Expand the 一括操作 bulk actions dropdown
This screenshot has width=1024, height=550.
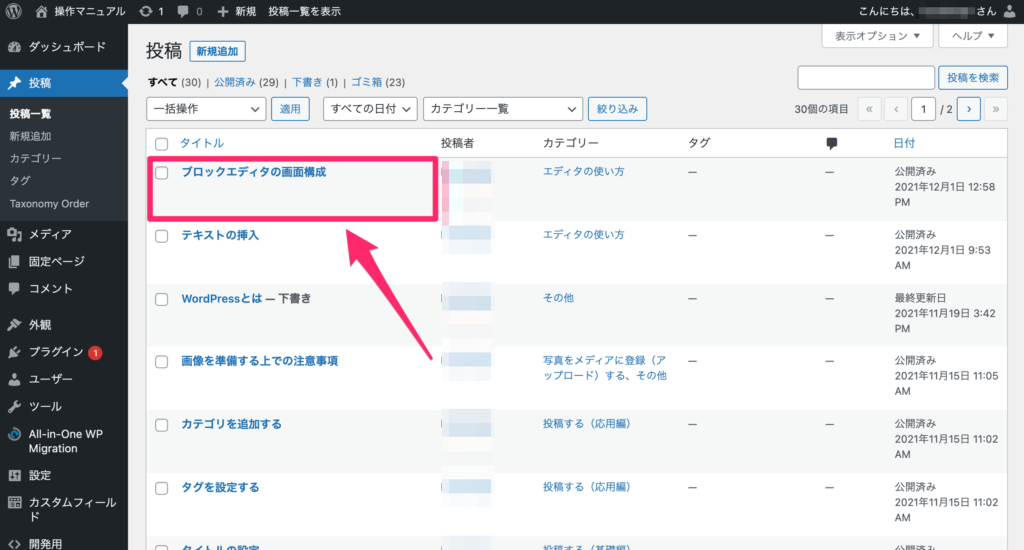(x=206, y=108)
